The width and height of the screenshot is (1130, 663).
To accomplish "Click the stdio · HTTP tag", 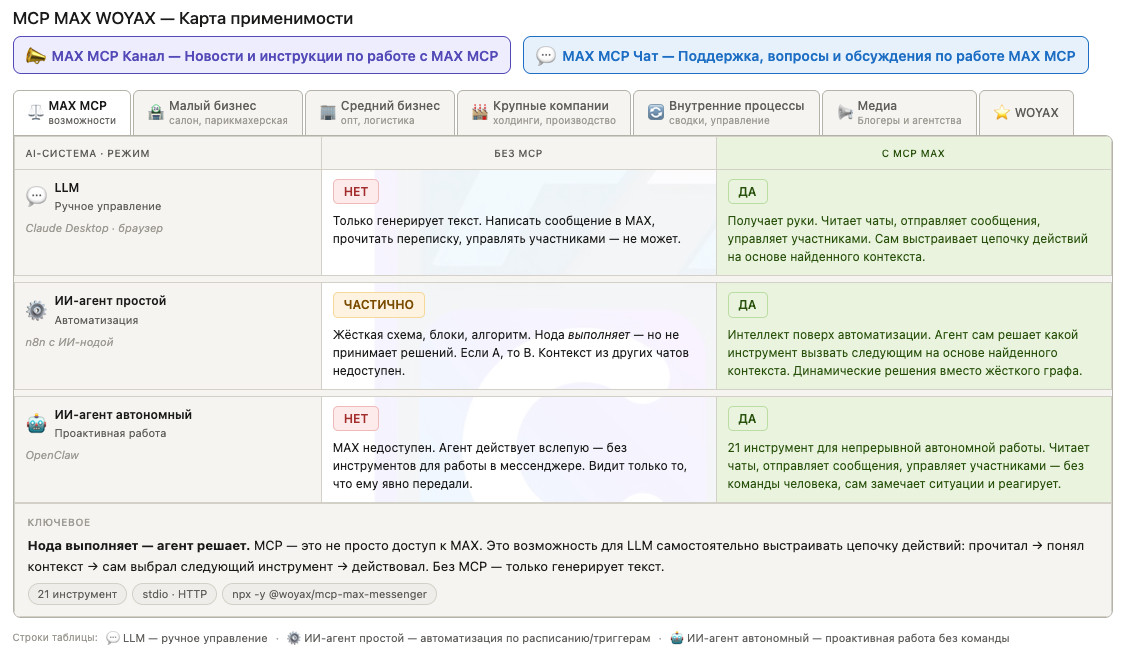I will tap(174, 594).
